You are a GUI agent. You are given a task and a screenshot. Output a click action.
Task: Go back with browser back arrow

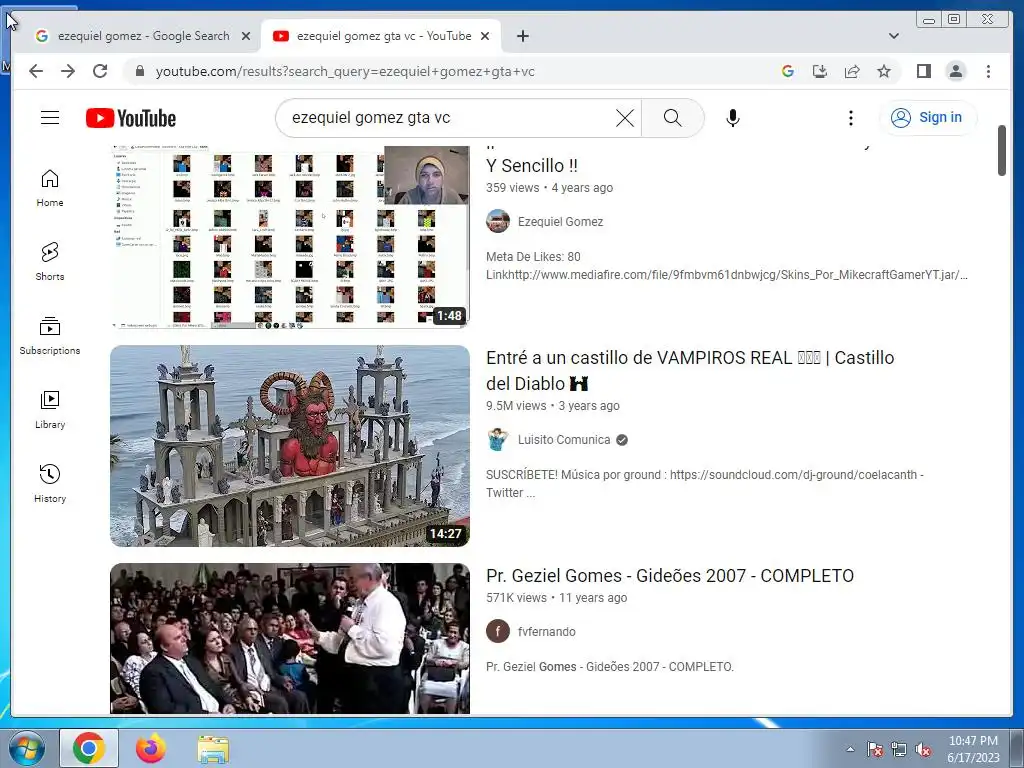(36, 71)
